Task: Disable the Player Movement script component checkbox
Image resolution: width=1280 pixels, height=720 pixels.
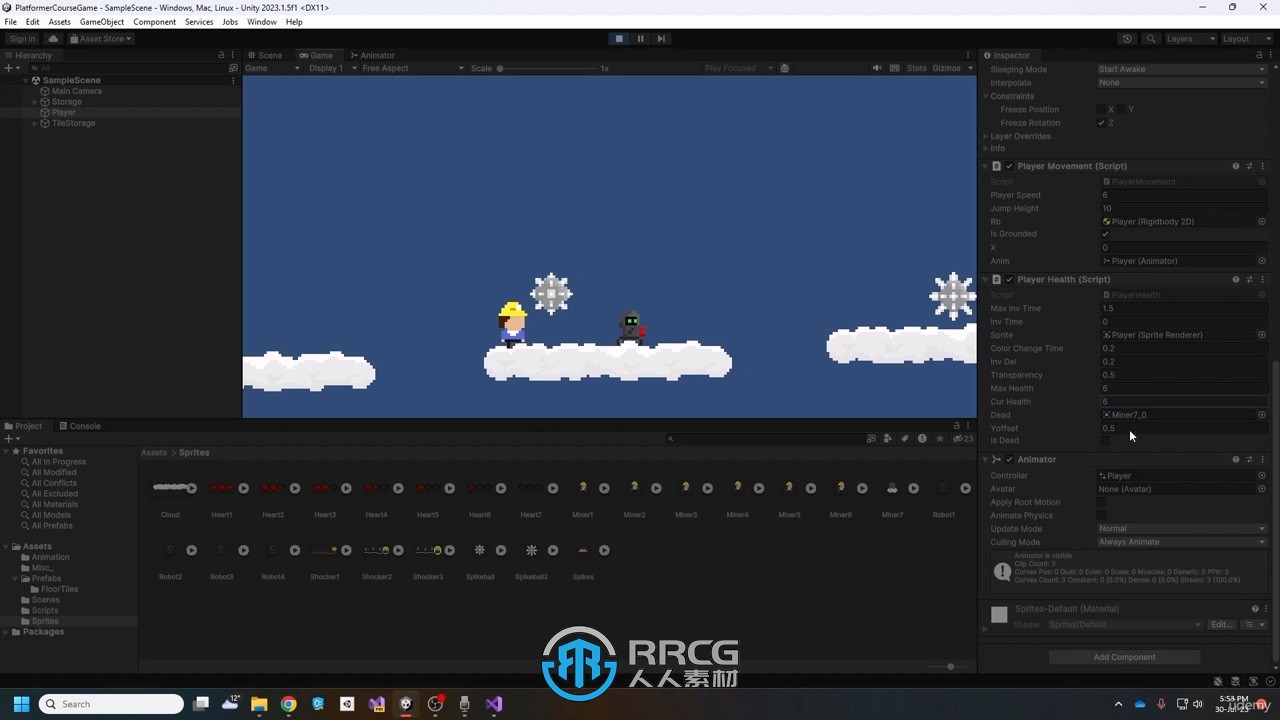Action: click(1009, 166)
